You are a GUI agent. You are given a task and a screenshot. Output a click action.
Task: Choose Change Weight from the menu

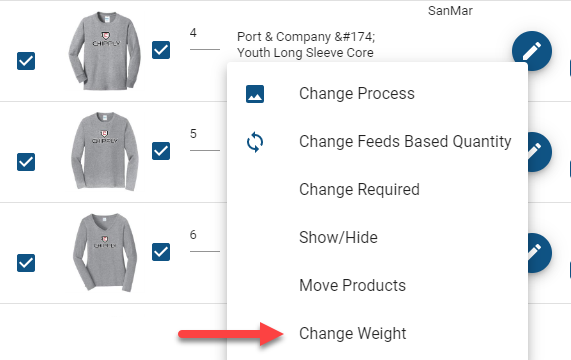[x=377, y=333]
